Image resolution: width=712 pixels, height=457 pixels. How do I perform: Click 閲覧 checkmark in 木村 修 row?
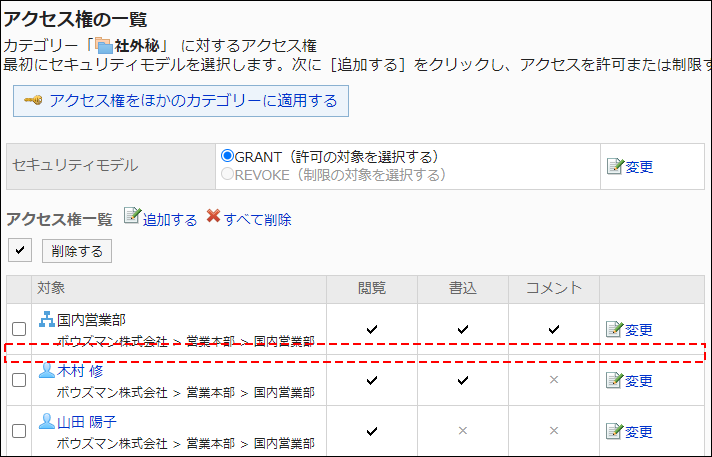click(372, 380)
